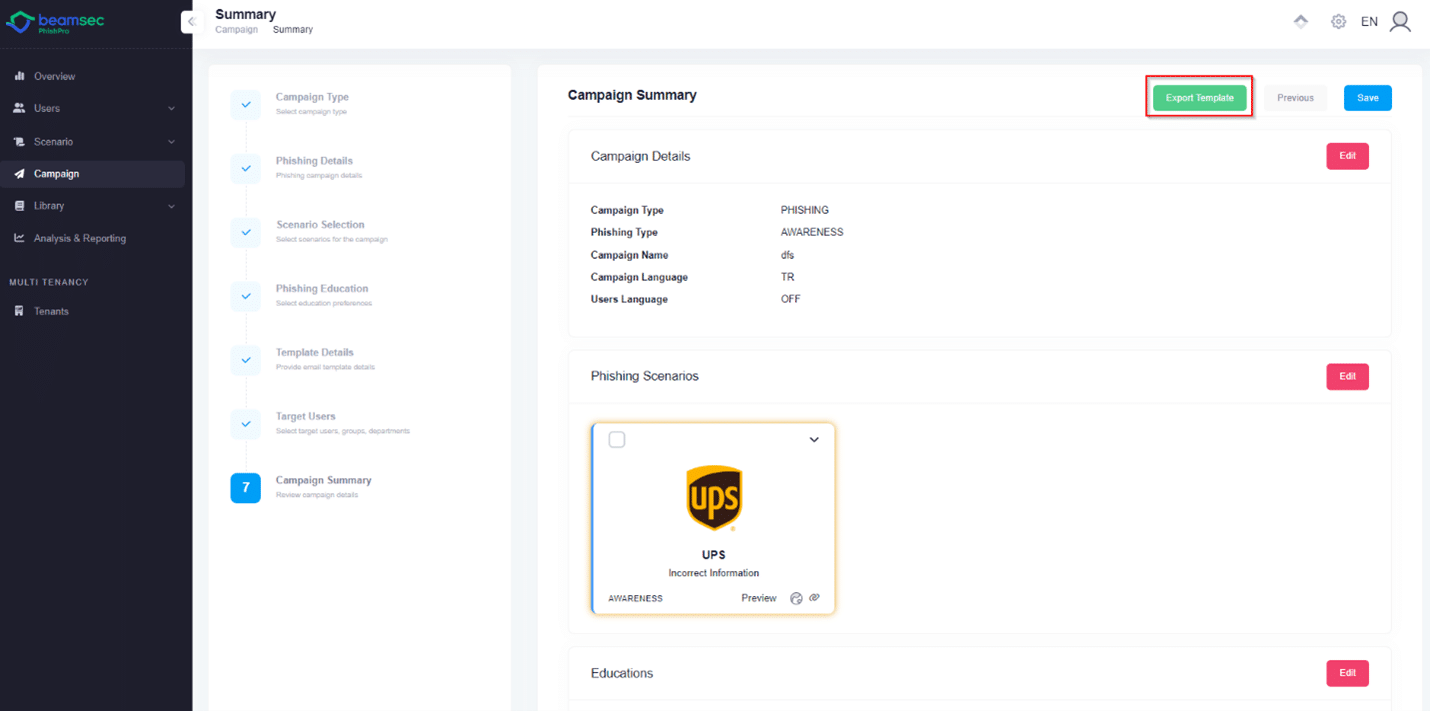Click the campaign name value 'dfs'
This screenshot has width=1430, height=711.
tap(787, 255)
